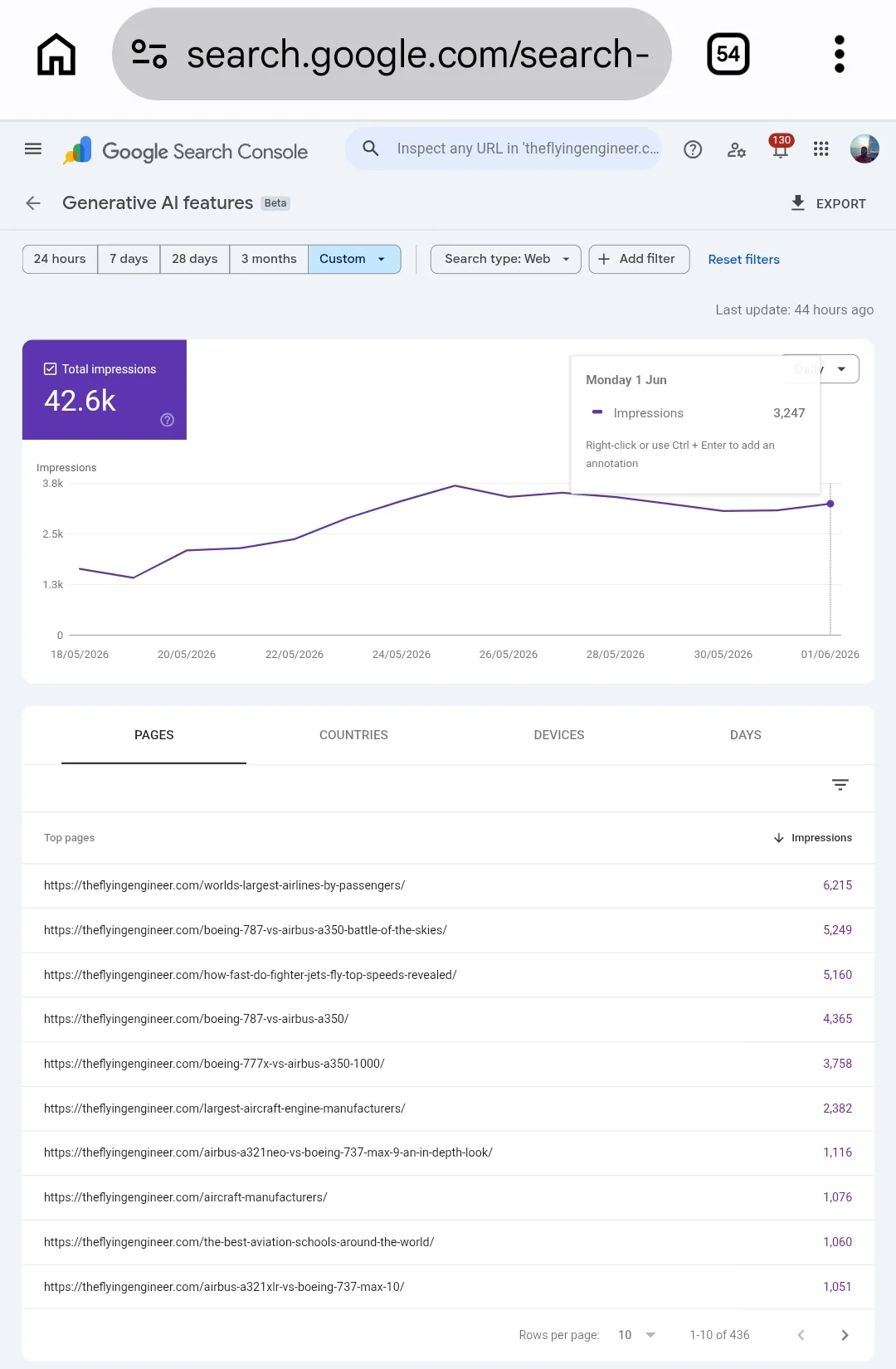Click the Export download icon
The width and height of the screenshot is (896, 1369).
[x=798, y=203]
